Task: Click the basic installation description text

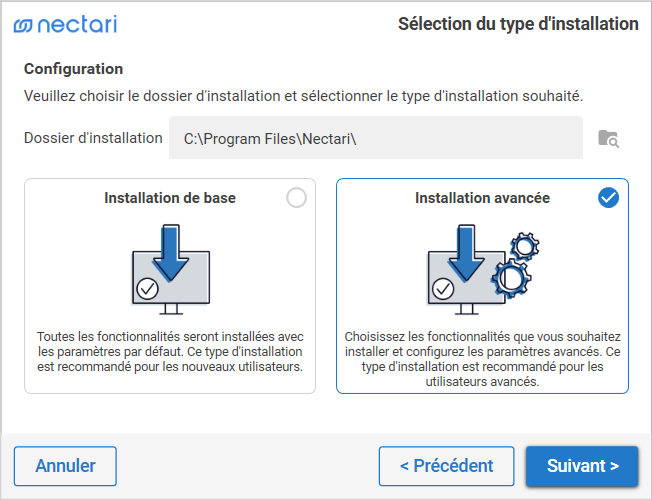Action: tap(170, 352)
